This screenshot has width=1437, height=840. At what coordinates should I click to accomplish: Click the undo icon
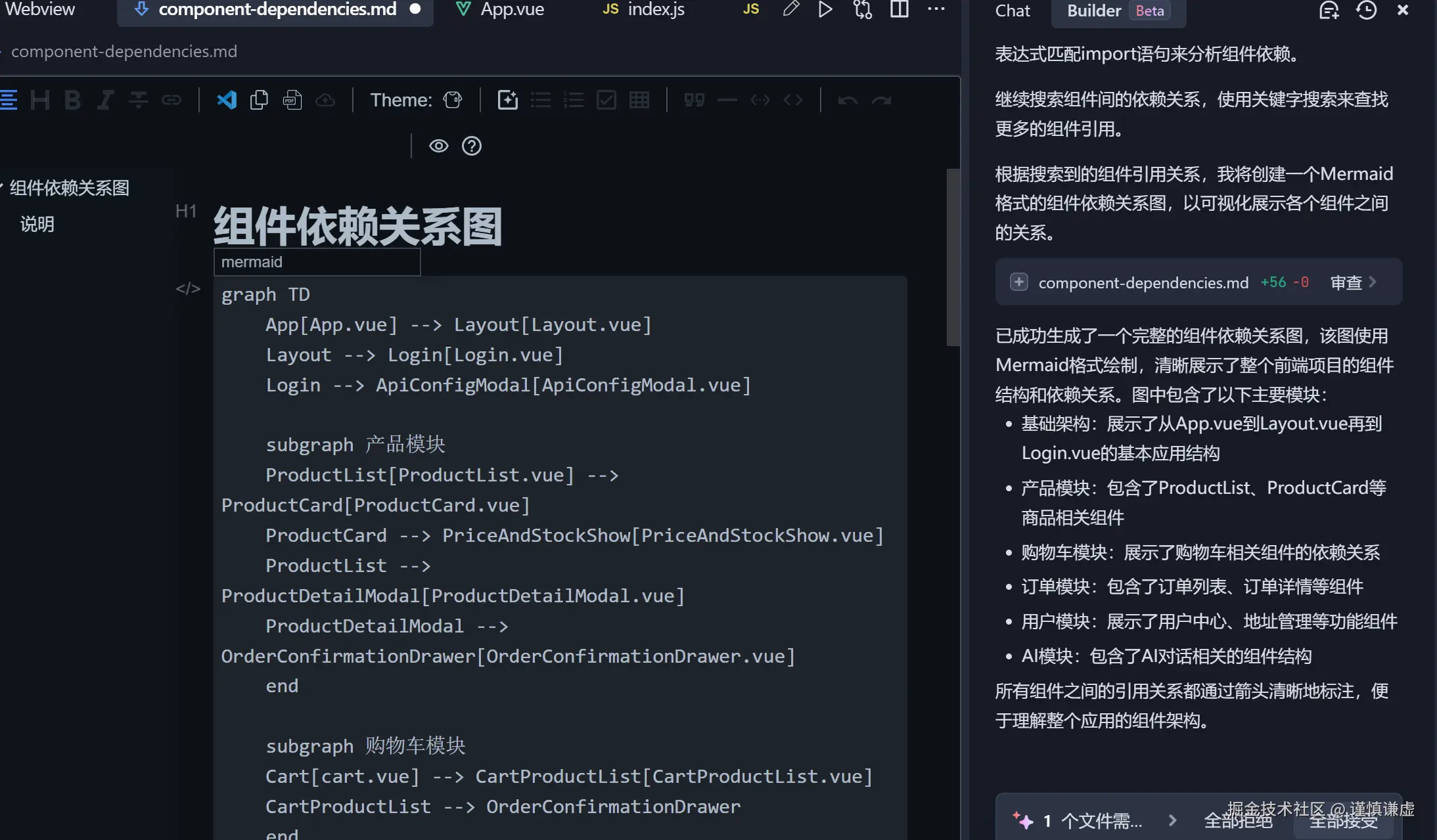coord(847,100)
